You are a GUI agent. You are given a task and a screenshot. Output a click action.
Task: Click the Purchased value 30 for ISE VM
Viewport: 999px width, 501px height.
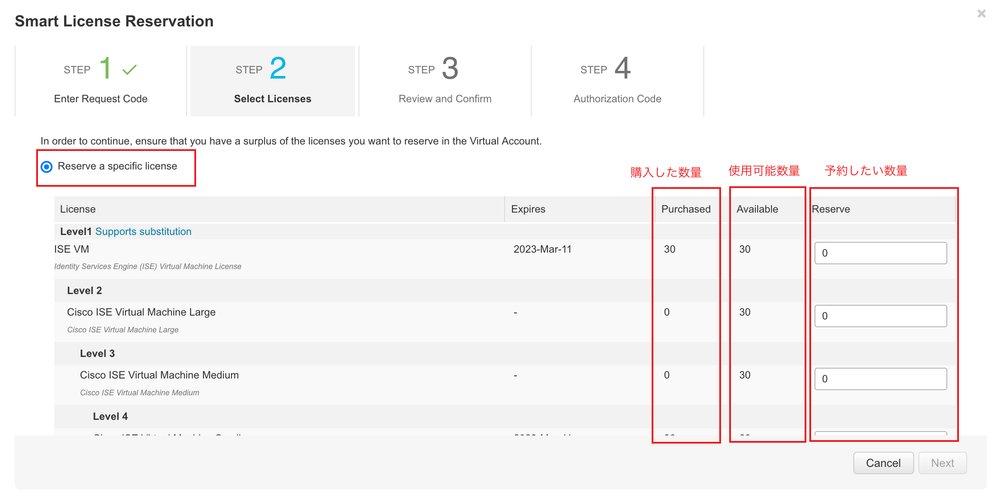coord(670,249)
